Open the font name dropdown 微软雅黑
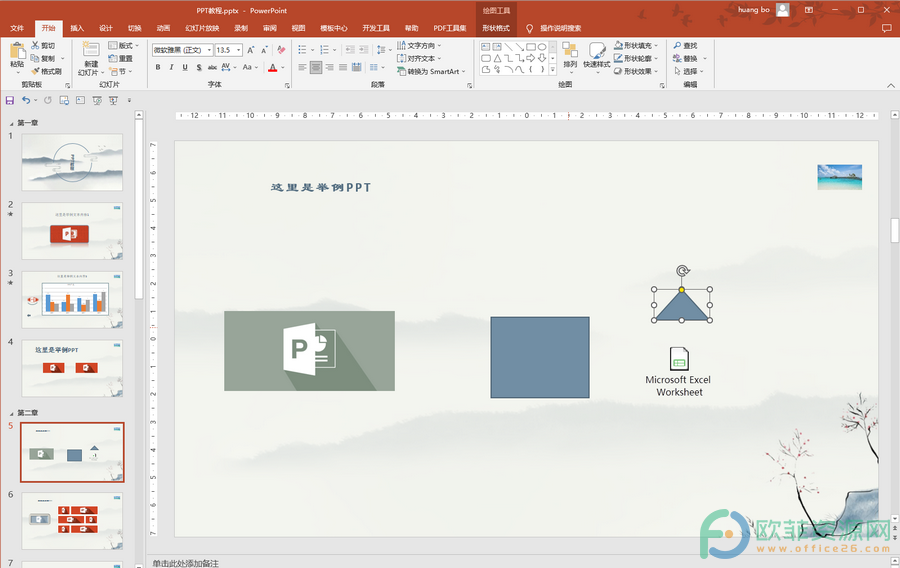Screen dimensions: 900x568 pyautogui.click(x=210, y=50)
